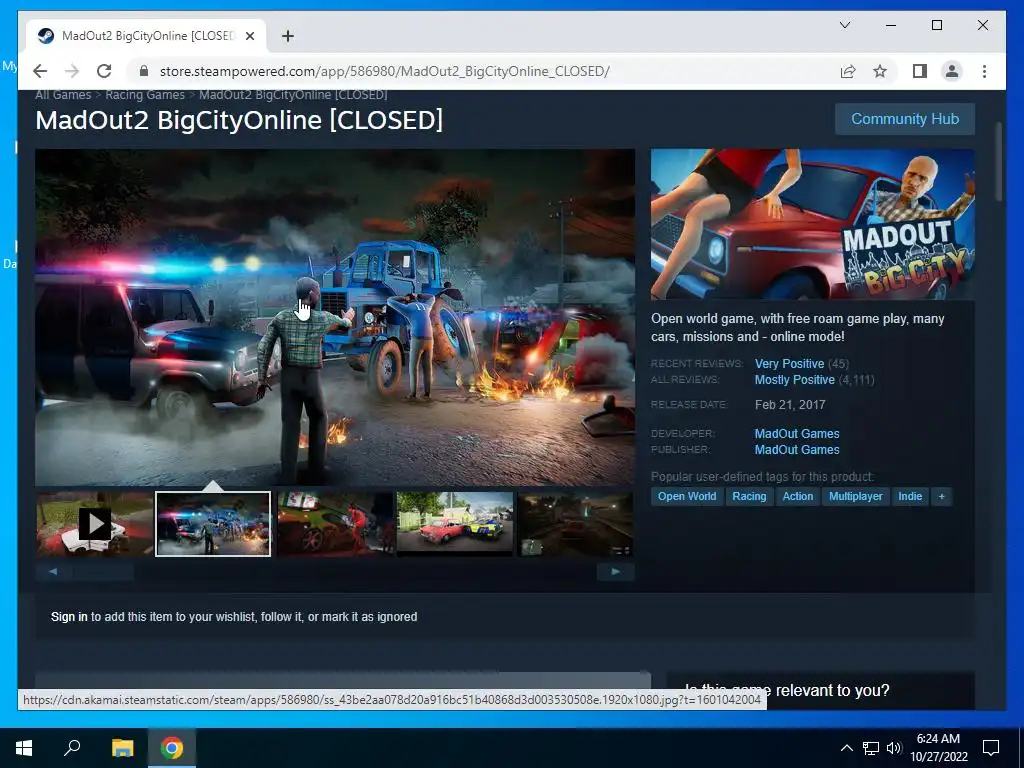This screenshot has height=768, width=1024.
Task: Select the Racing tag
Action: [x=749, y=496]
